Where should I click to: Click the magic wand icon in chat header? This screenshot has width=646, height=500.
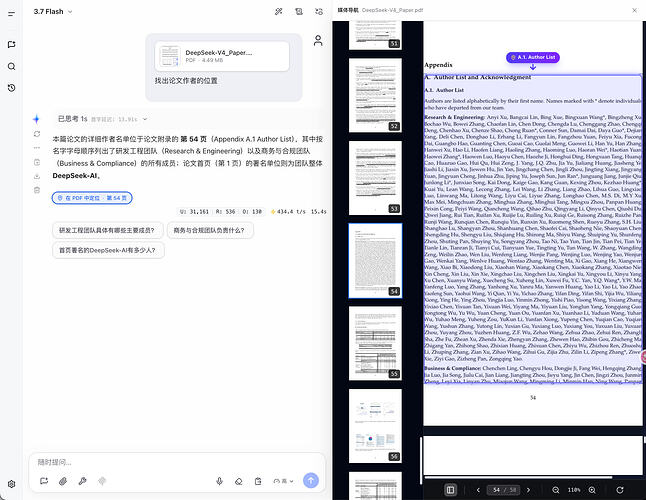pyautogui.click(x=279, y=12)
